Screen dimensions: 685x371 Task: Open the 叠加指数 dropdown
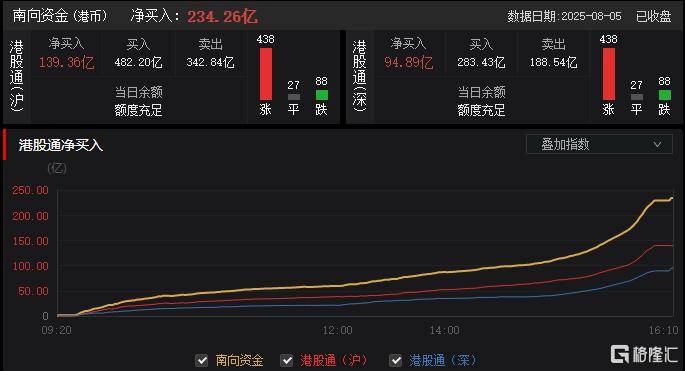tap(599, 144)
